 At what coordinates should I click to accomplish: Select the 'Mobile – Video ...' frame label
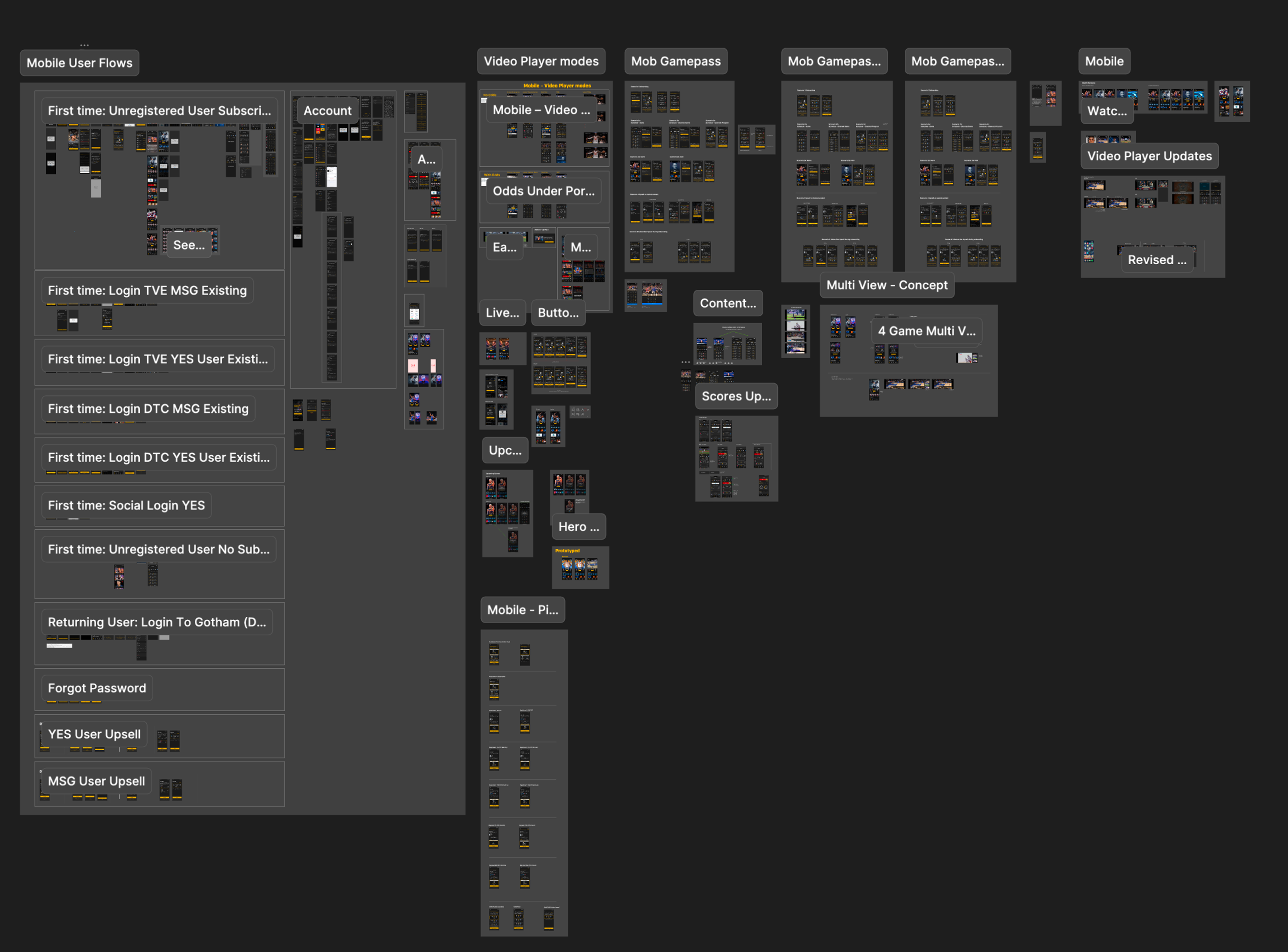click(541, 110)
